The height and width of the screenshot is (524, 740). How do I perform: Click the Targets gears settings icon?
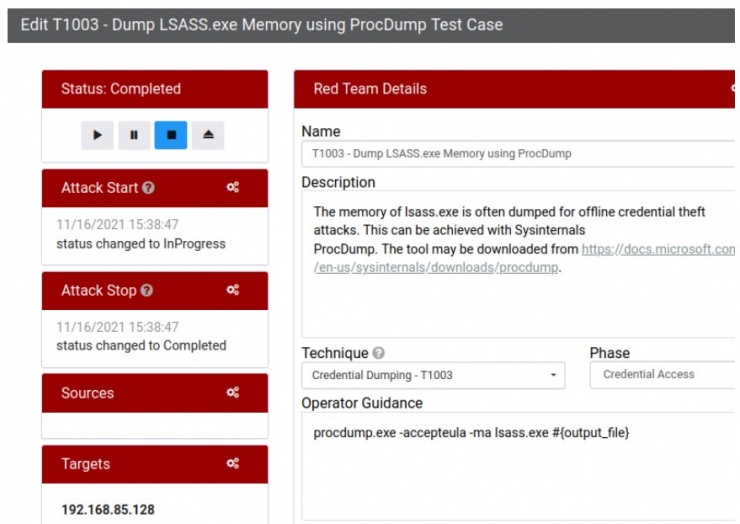(233, 464)
